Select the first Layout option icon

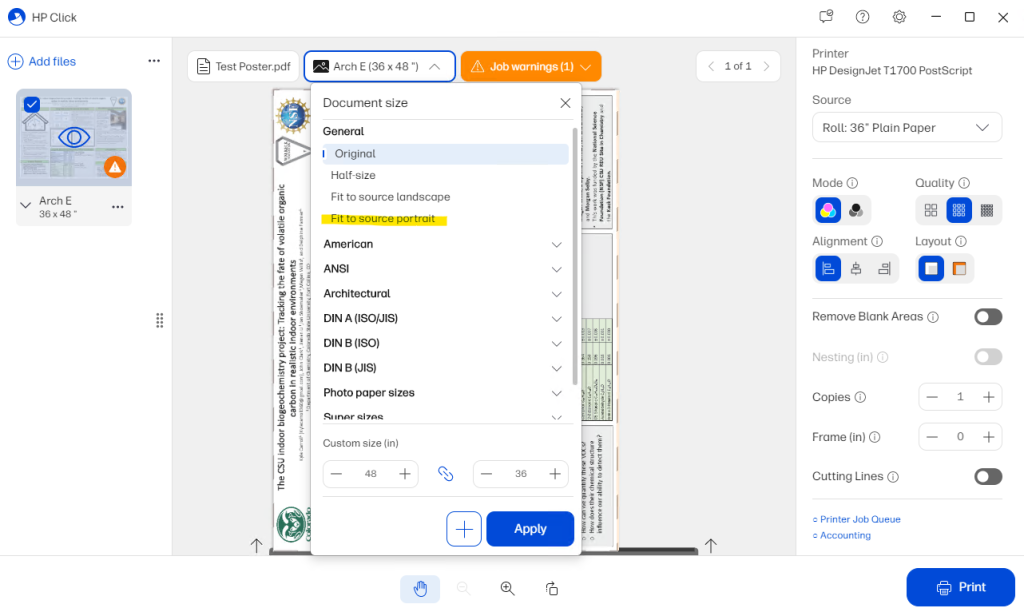pyautogui.click(x=931, y=268)
